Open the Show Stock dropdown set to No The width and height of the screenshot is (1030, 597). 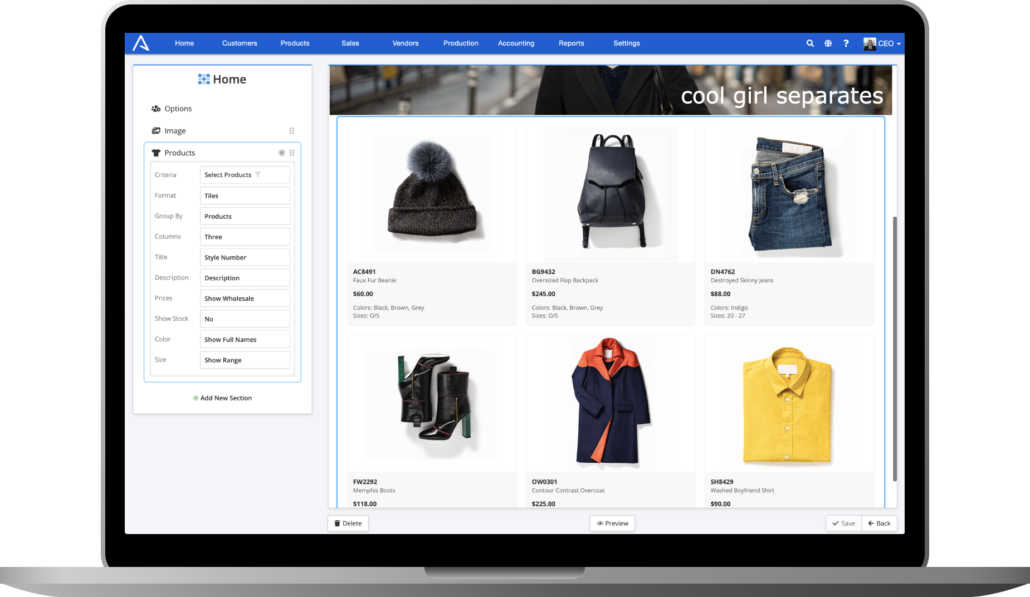click(245, 319)
